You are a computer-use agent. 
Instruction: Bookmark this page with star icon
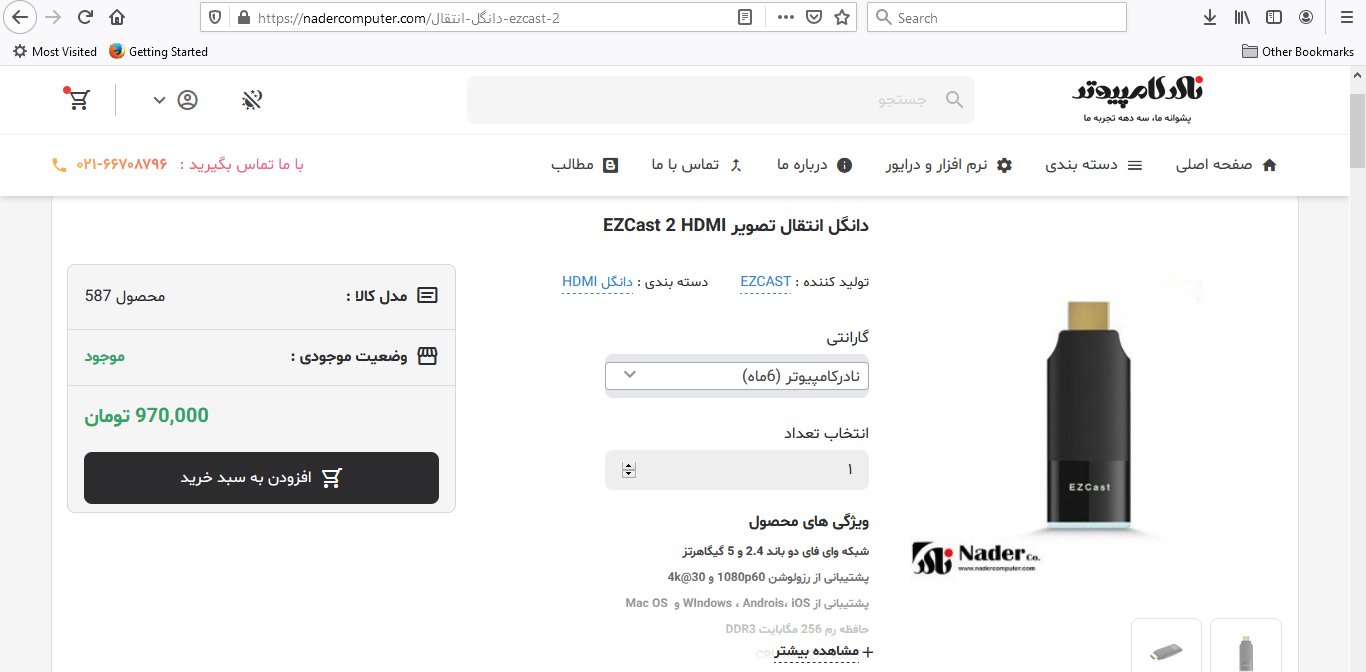842,17
